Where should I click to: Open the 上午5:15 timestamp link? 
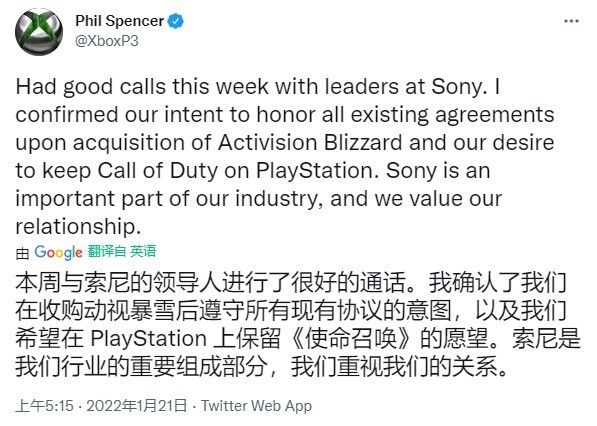click(x=44, y=406)
